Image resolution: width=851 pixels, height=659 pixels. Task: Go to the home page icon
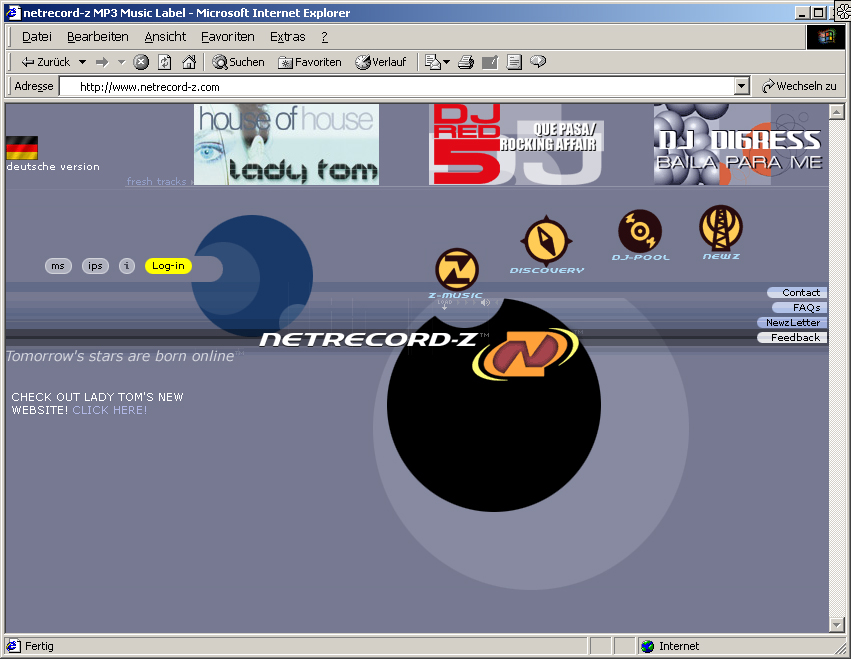[189, 62]
